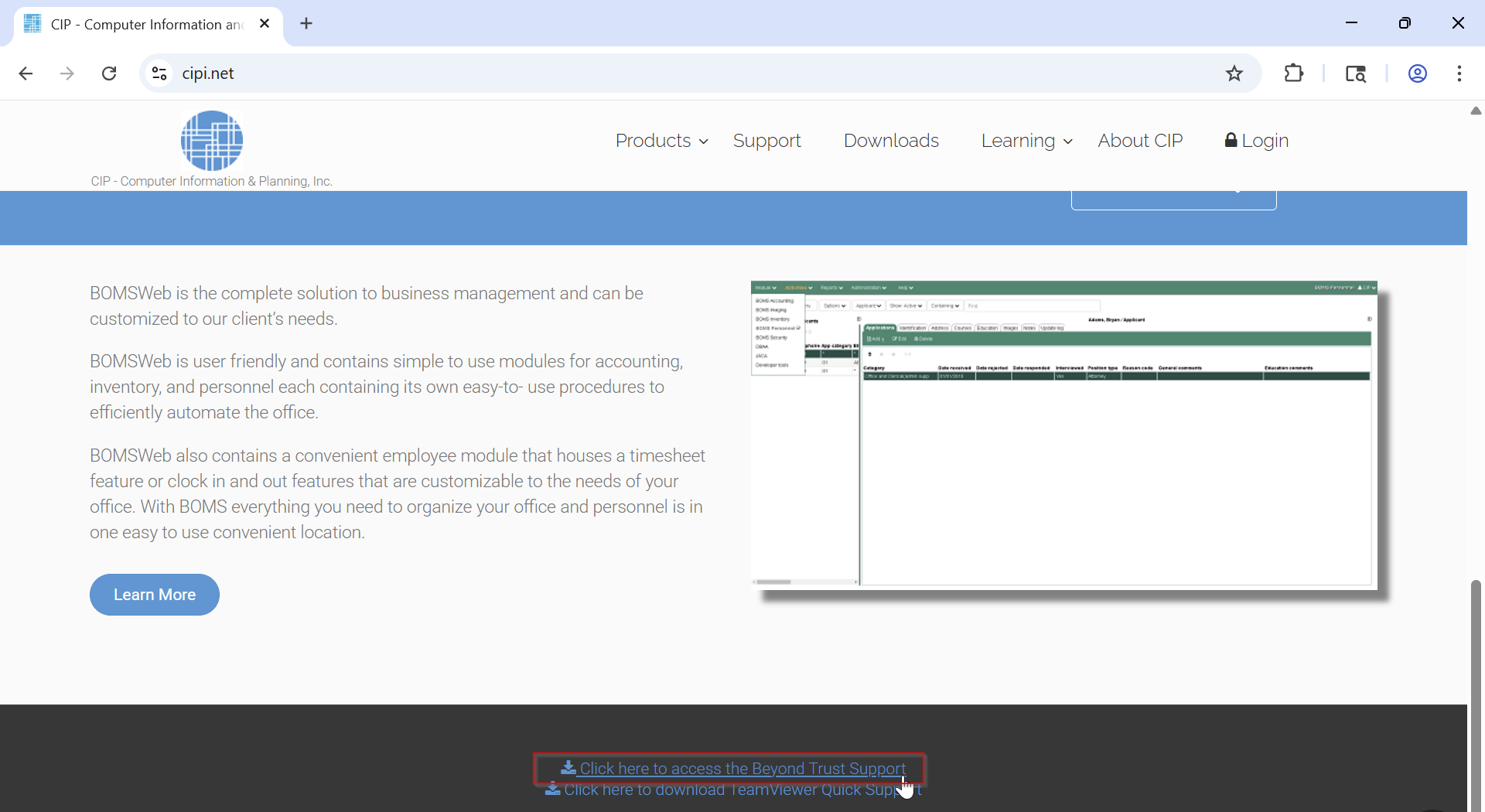
Task: Go back to the previous page
Action: click(x=26, y=73)
